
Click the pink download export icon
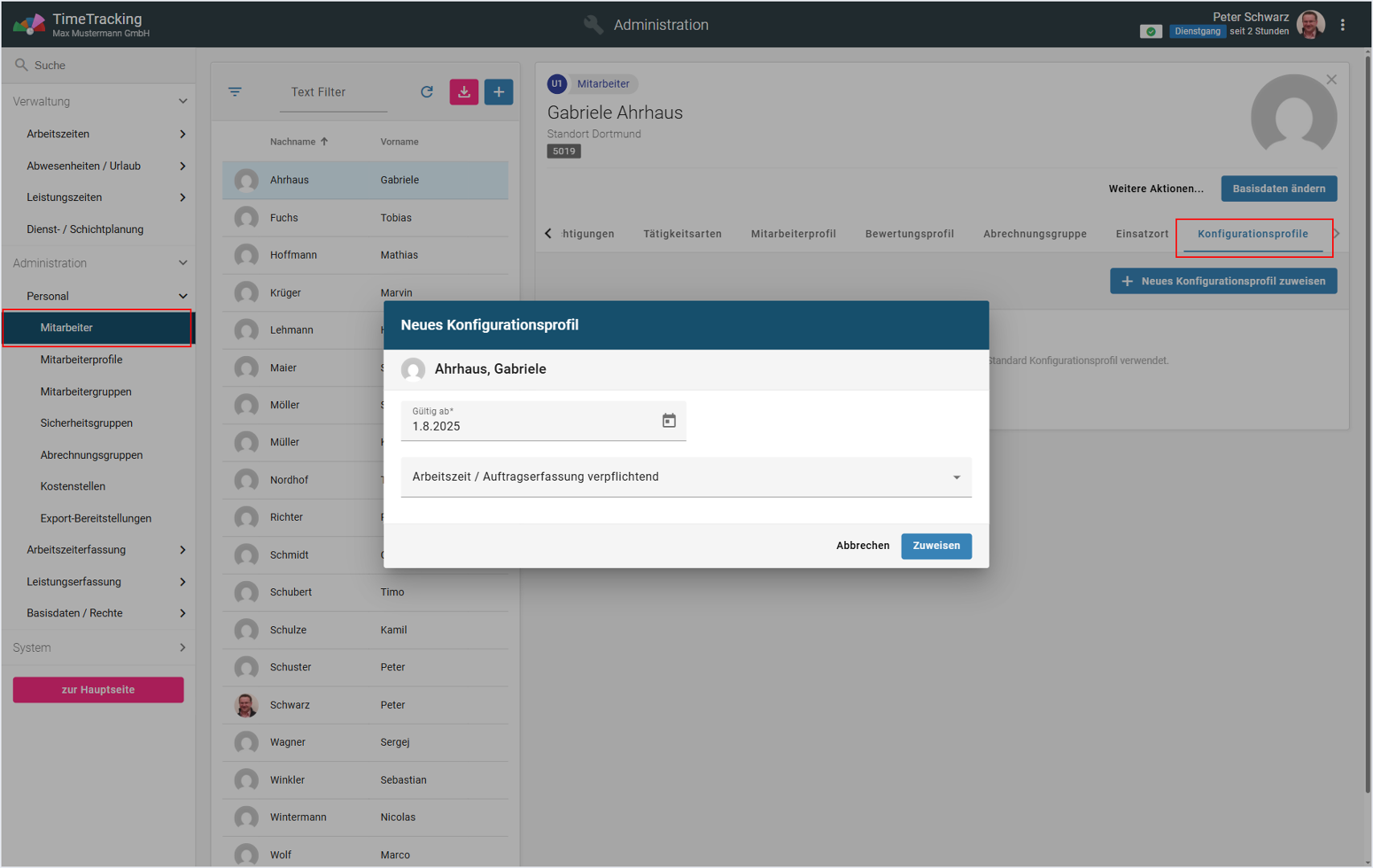tap(464, 92)
